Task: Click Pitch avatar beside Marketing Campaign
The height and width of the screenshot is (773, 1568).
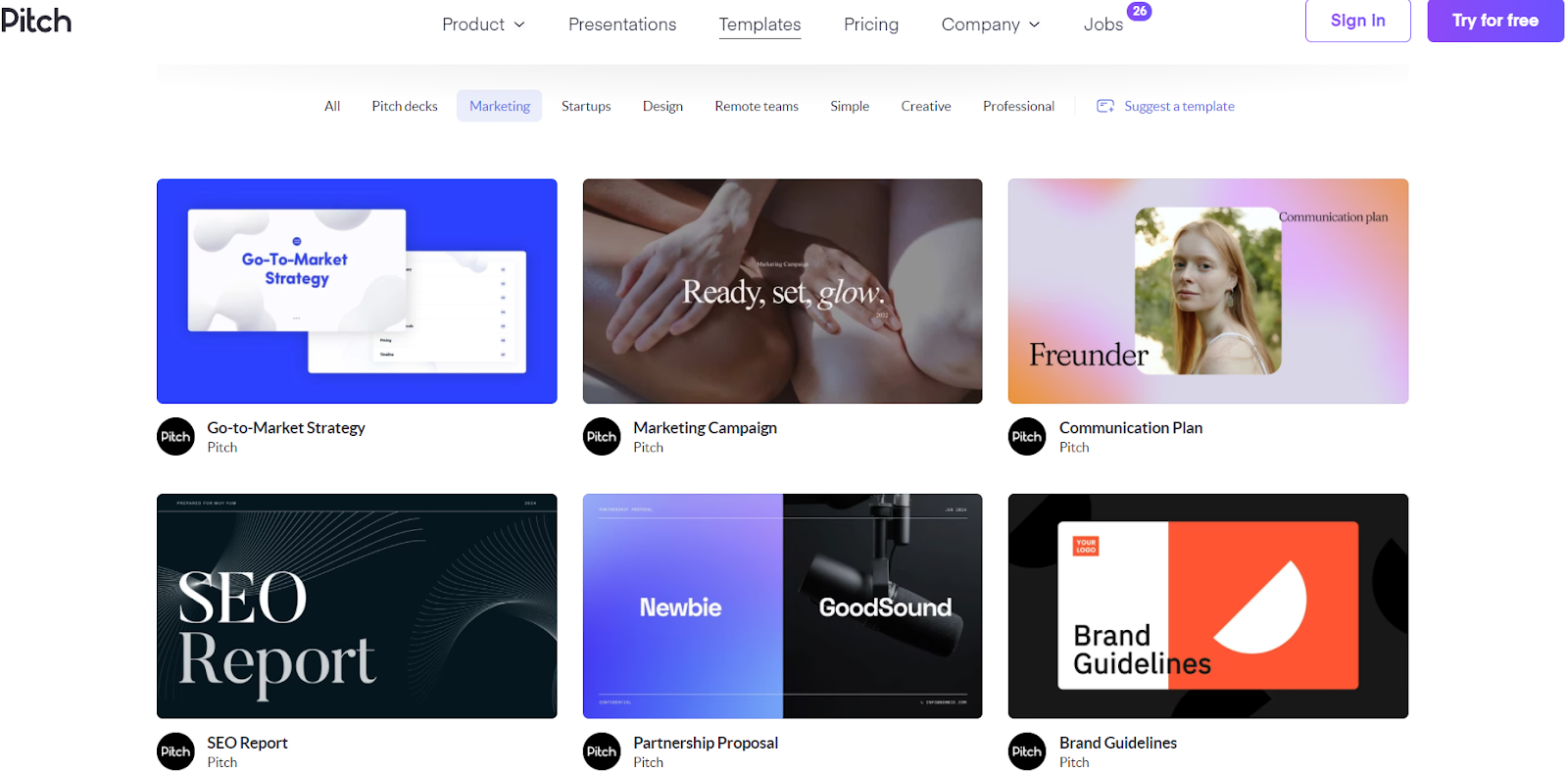Action: [602, 437]
